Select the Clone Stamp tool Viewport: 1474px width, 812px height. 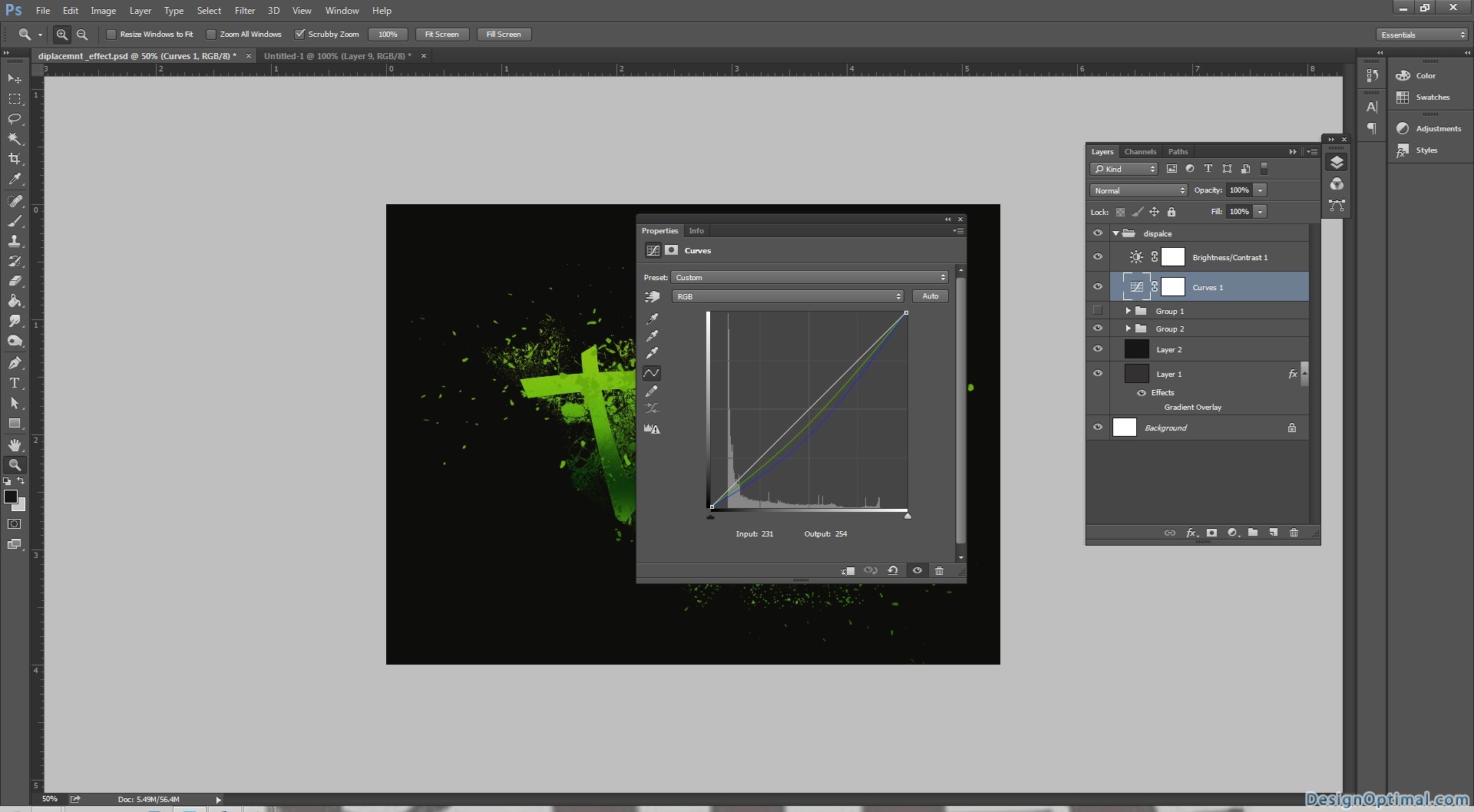(x=15, y=241)
